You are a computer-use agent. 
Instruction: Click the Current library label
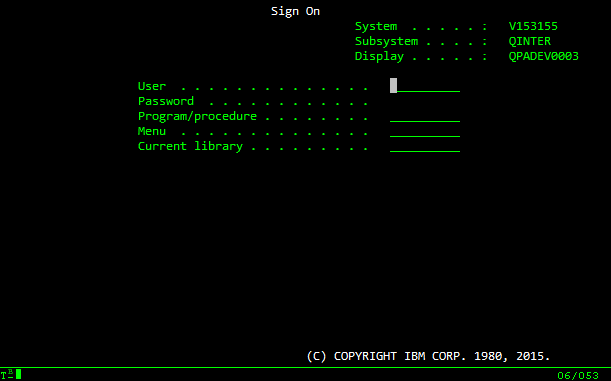(190, 146)
